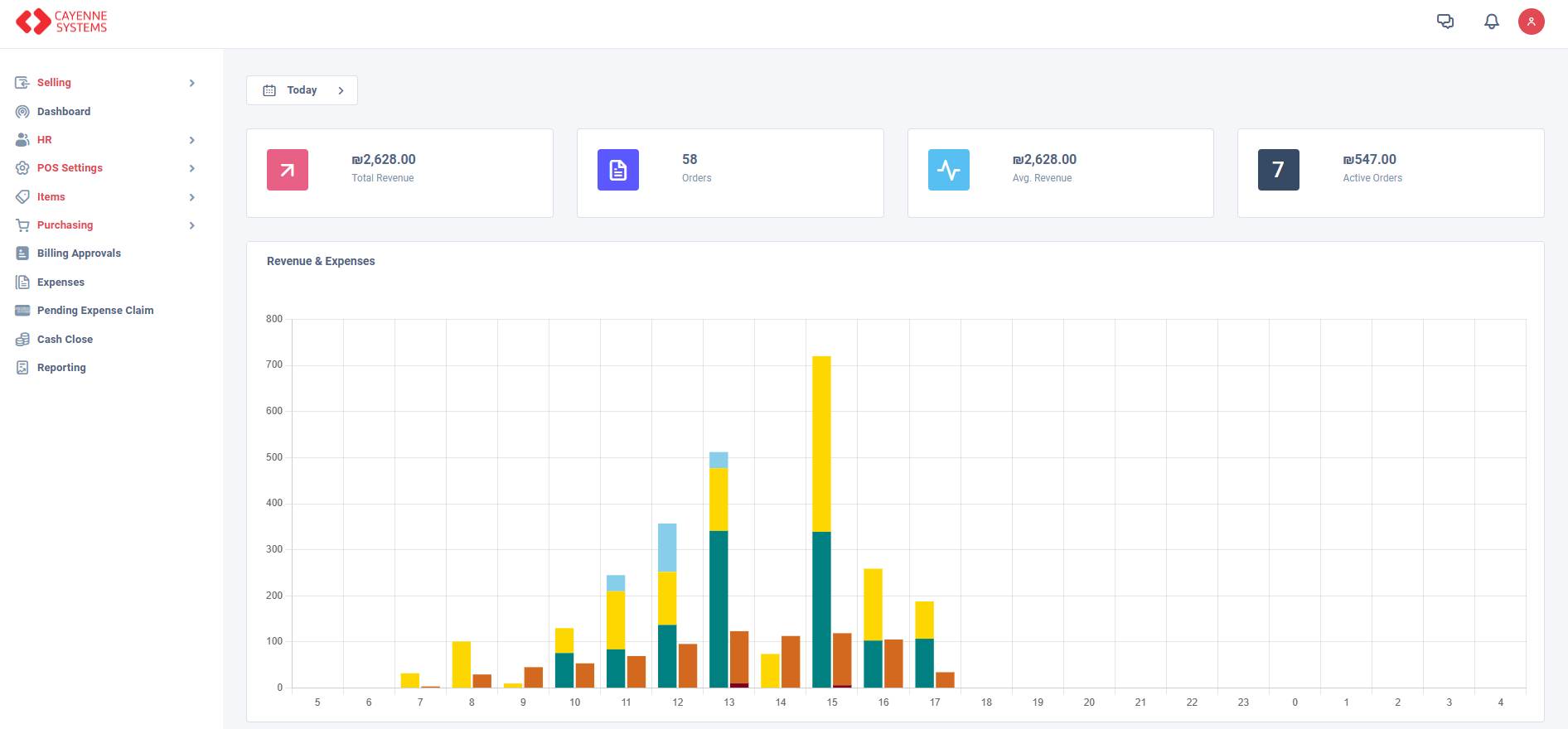The image size is (1568, 729).
Task: Click the Cash Close coins icon
Action: tap(22, 340)
